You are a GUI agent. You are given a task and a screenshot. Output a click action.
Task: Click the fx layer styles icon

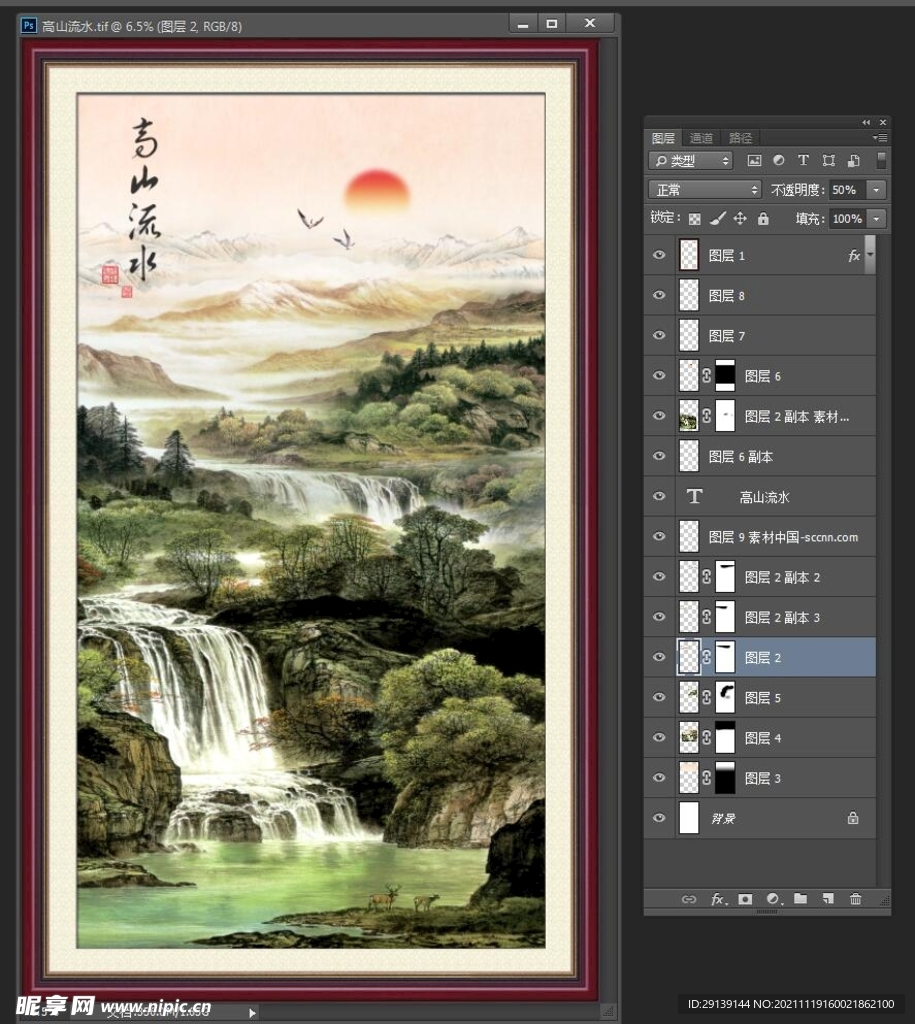(x=716, y=899)
